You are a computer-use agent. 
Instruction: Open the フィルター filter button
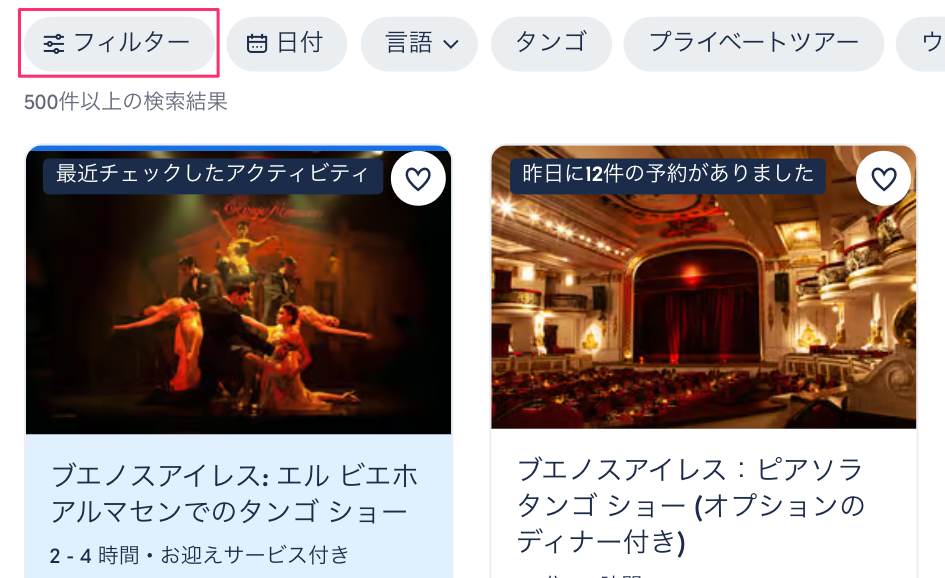point(119,43)
